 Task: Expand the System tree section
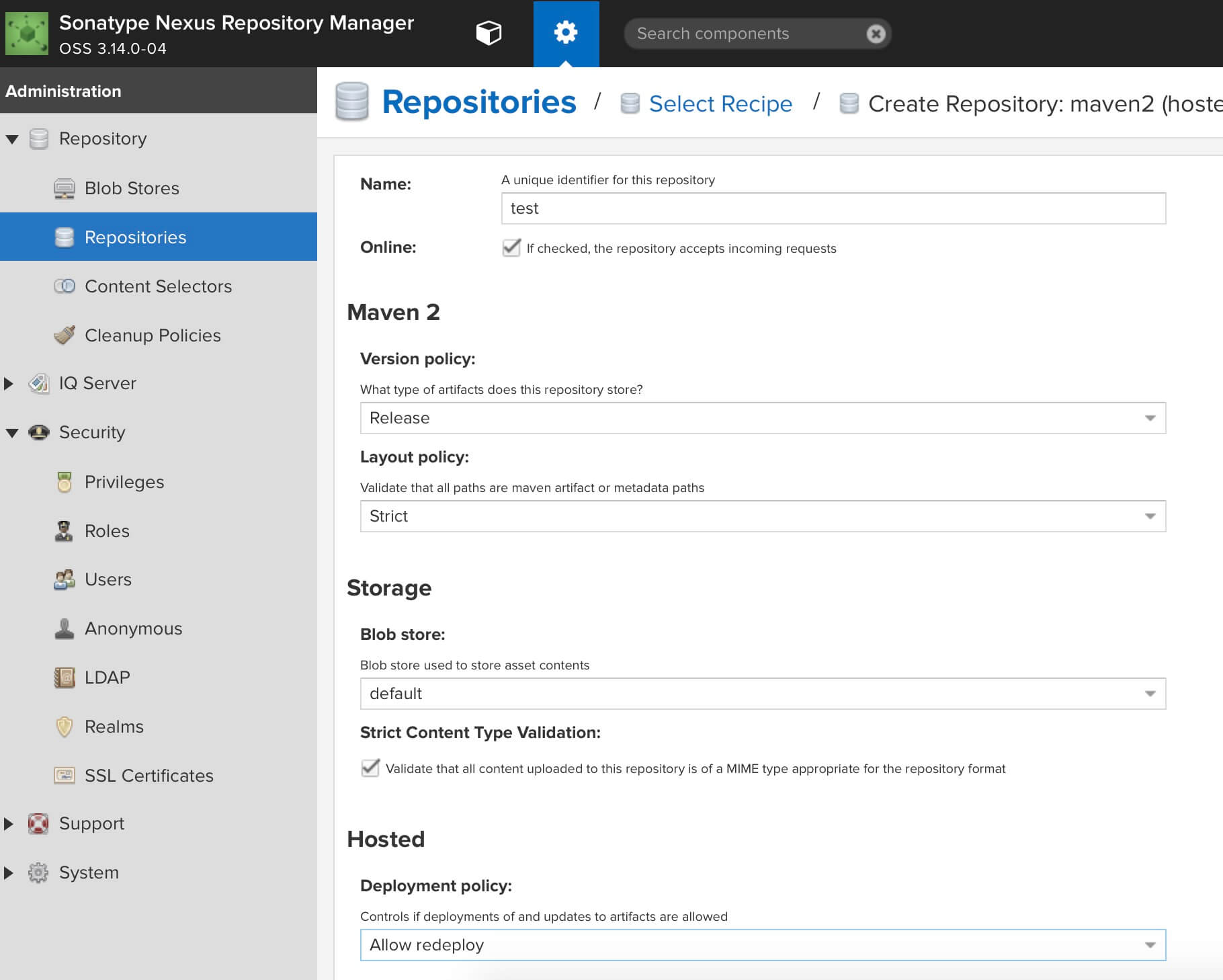pos(9,873)
